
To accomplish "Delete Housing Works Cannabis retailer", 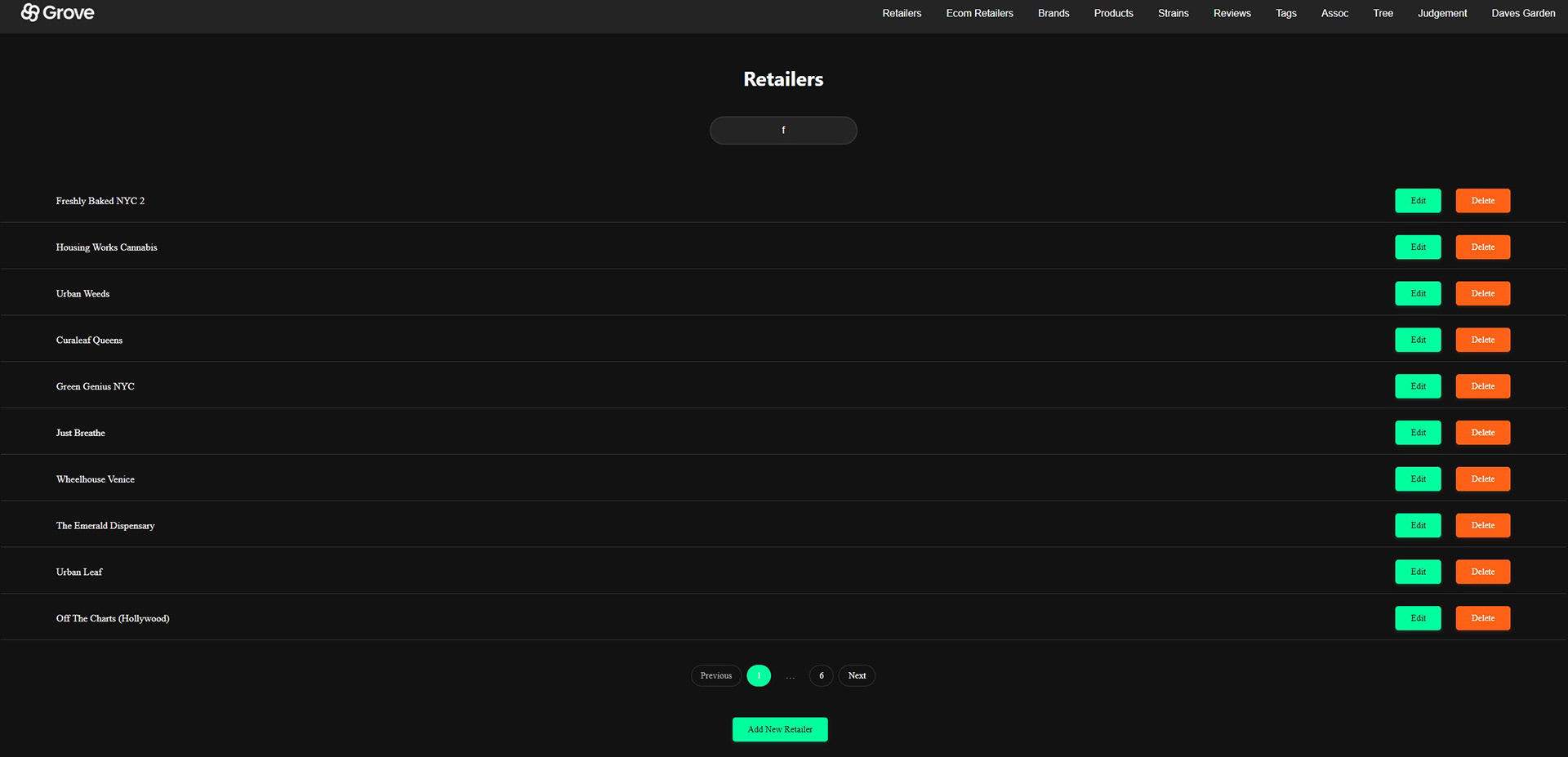I will pos(1482,247).
